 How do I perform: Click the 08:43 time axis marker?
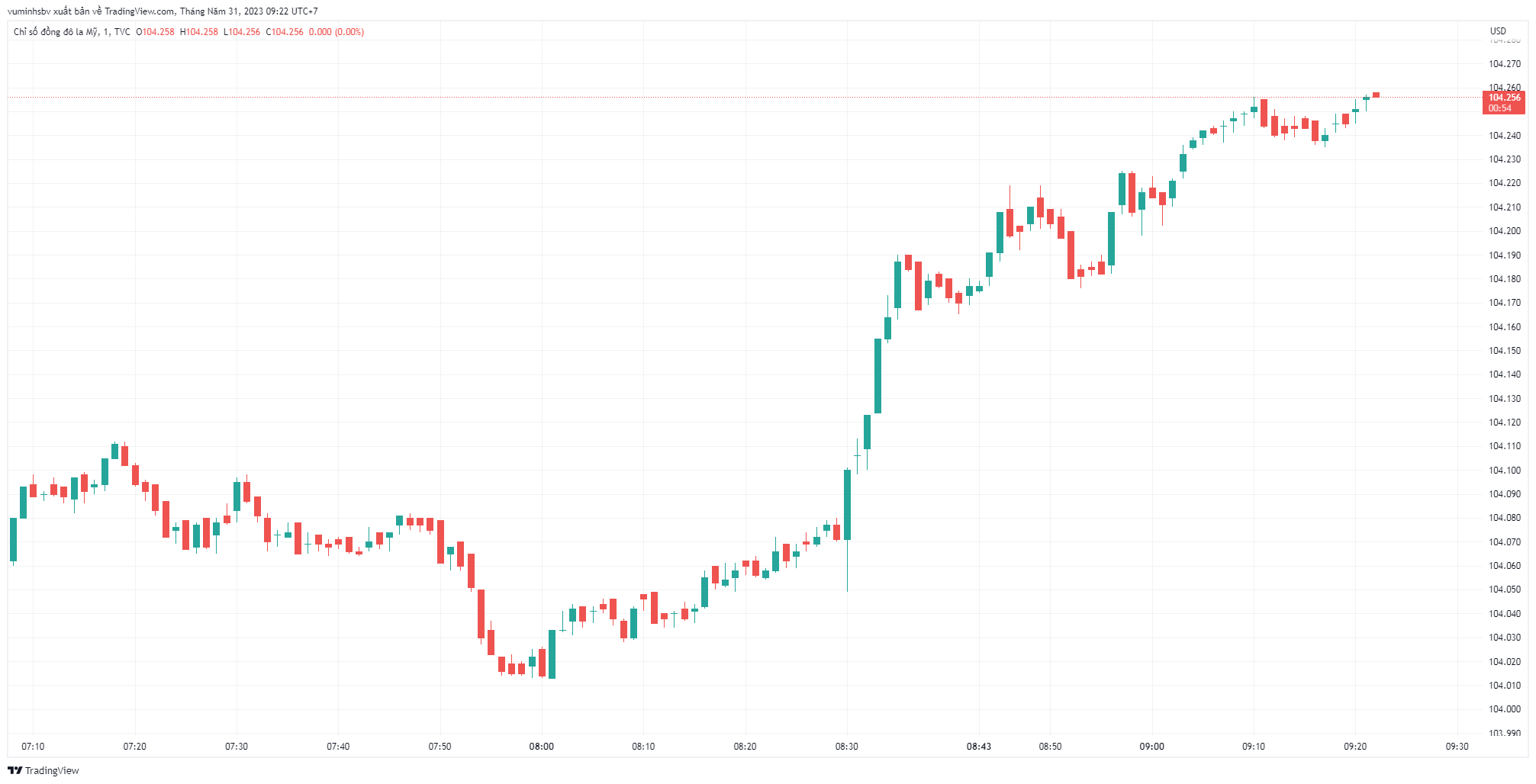[x=979, y=746]
